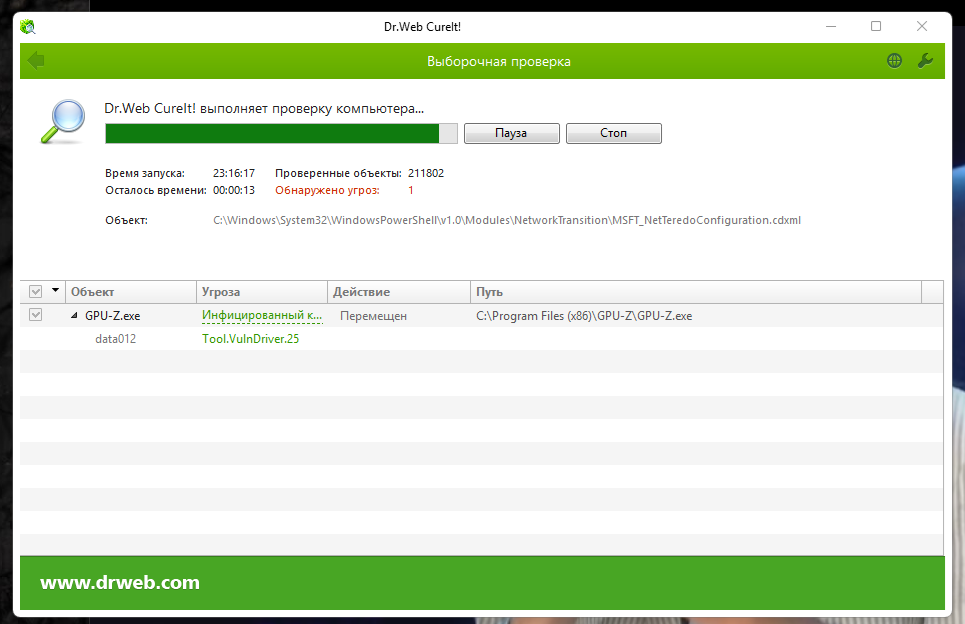Pause the scan with Пауза button
The width and height of the screenshot is (965, 624).
coord(511,133)
